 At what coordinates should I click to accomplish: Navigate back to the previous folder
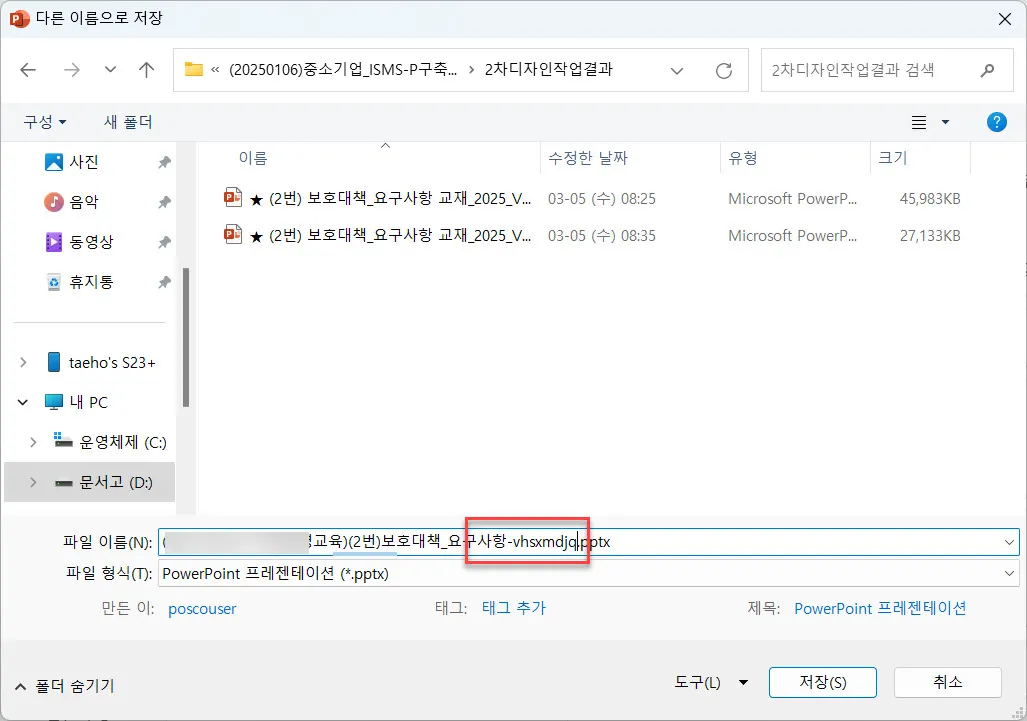point(28,69)
